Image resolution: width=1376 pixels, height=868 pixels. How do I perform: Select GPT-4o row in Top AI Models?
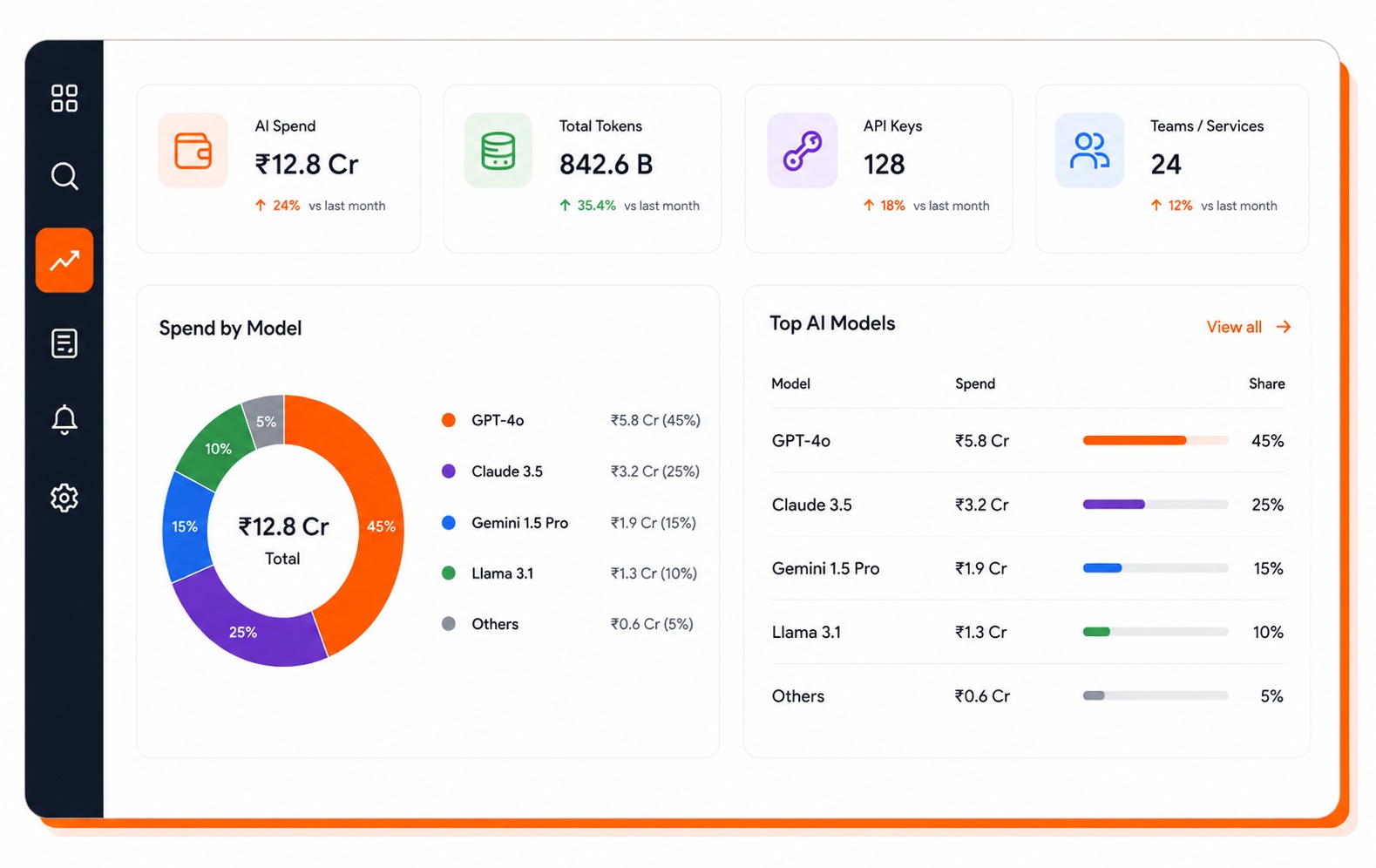coord(1028,441)
